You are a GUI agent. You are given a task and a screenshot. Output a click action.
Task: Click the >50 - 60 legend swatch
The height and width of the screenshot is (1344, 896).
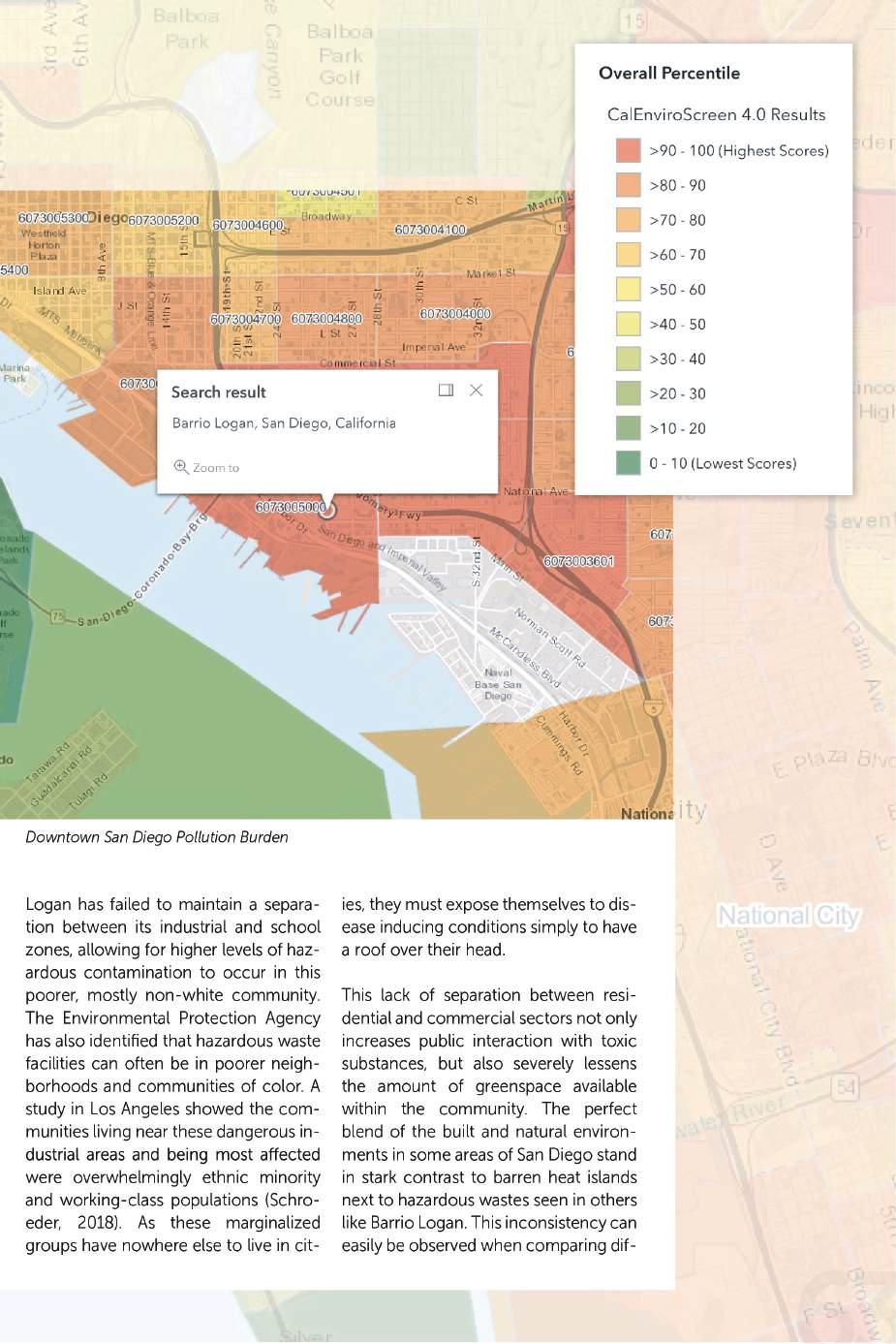629,290
